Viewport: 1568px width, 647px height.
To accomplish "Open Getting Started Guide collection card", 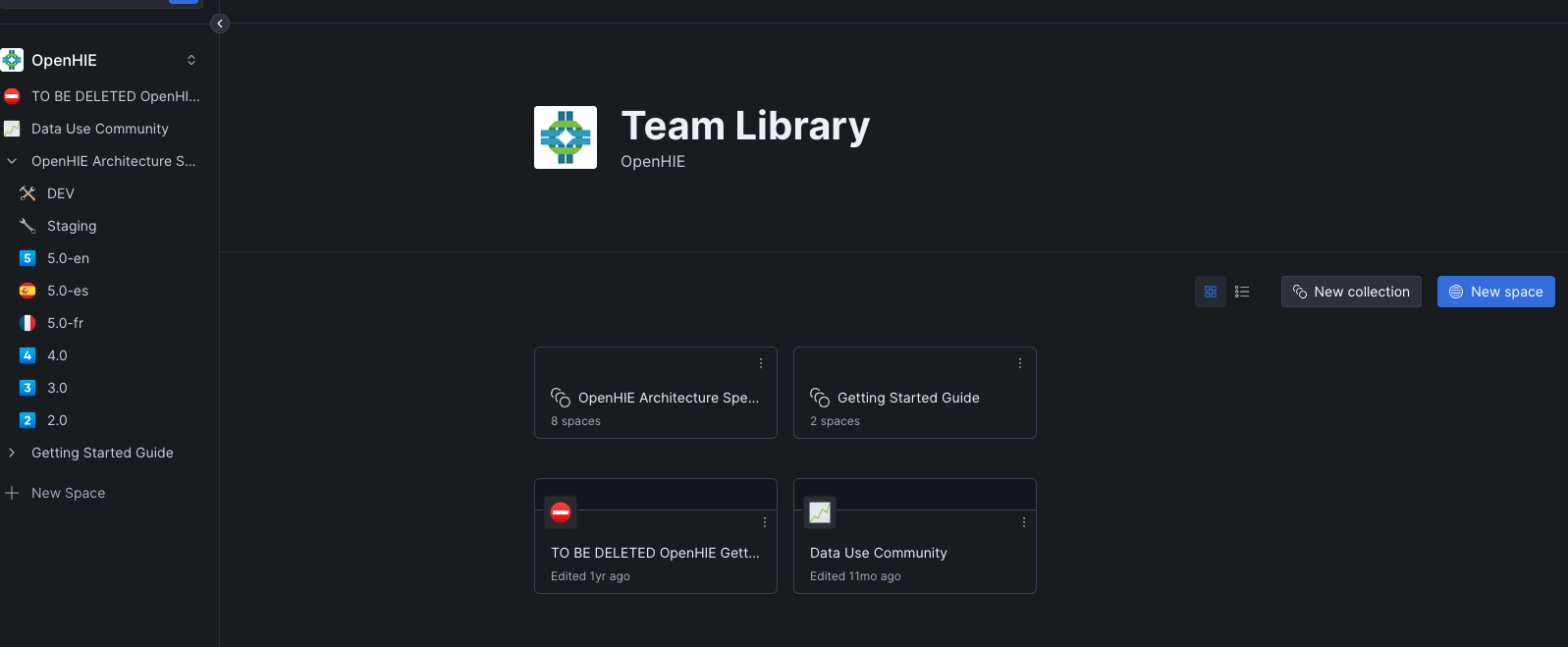I will [915, 393].
